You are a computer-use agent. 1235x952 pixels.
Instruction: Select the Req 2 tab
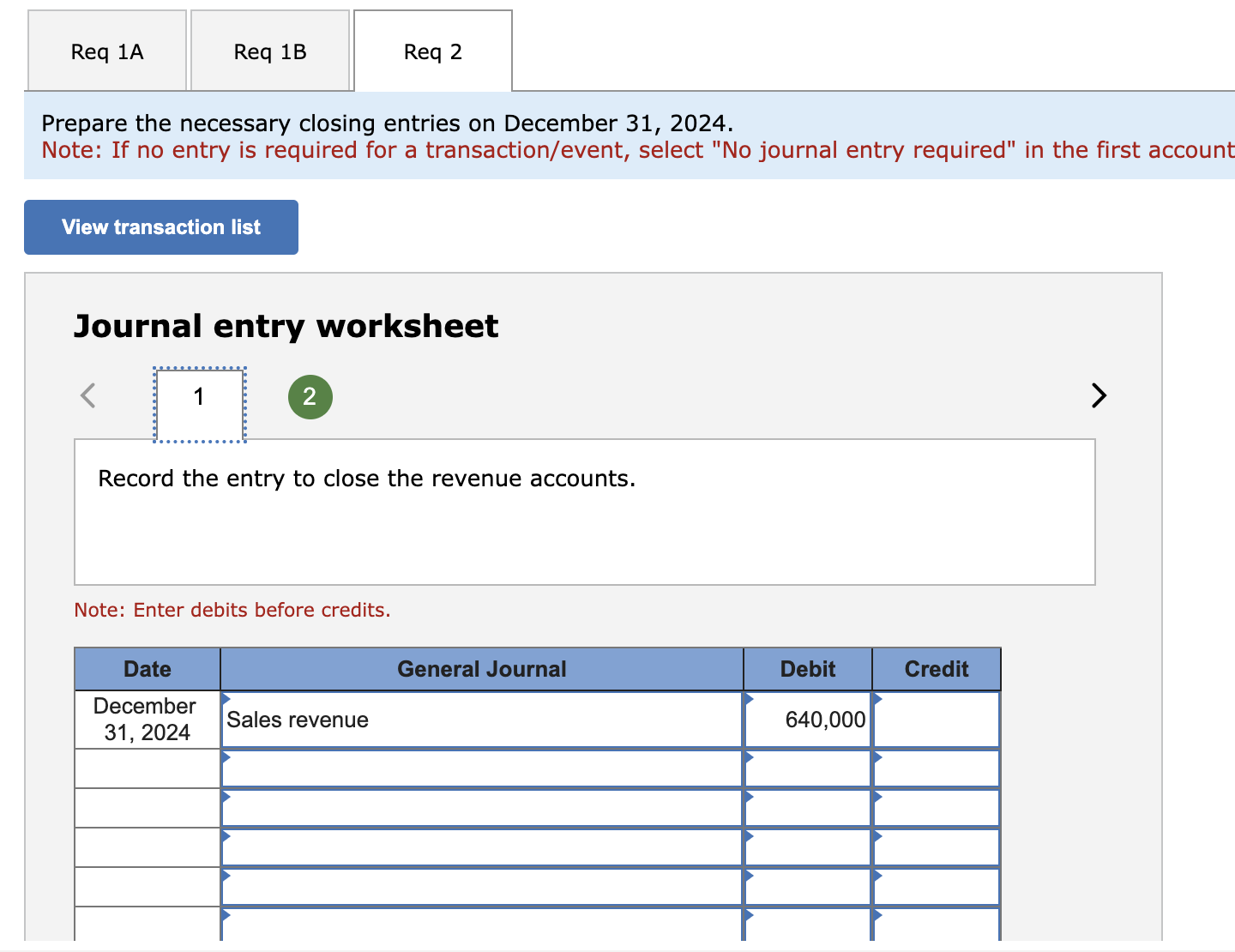432,51
